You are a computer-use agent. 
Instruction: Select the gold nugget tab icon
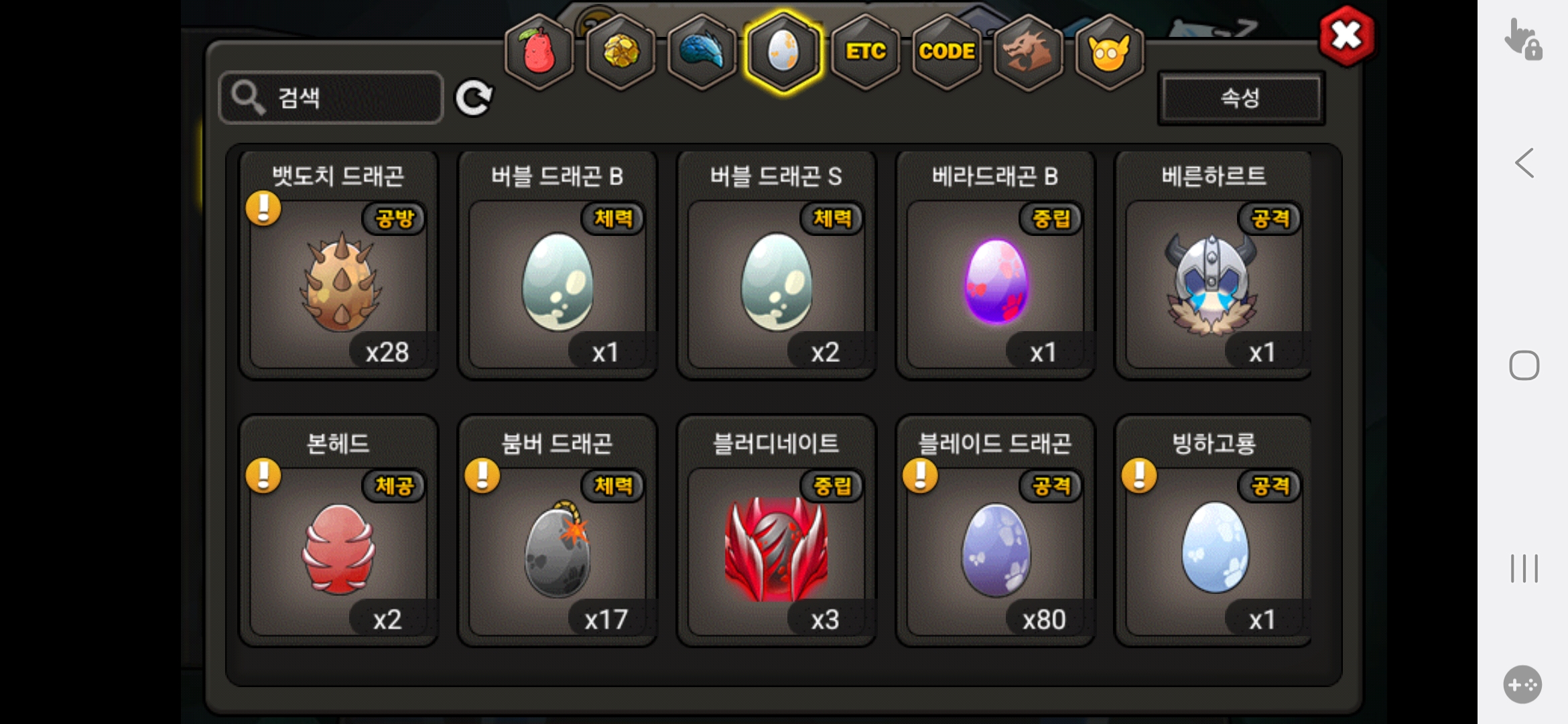coord(621,52)
